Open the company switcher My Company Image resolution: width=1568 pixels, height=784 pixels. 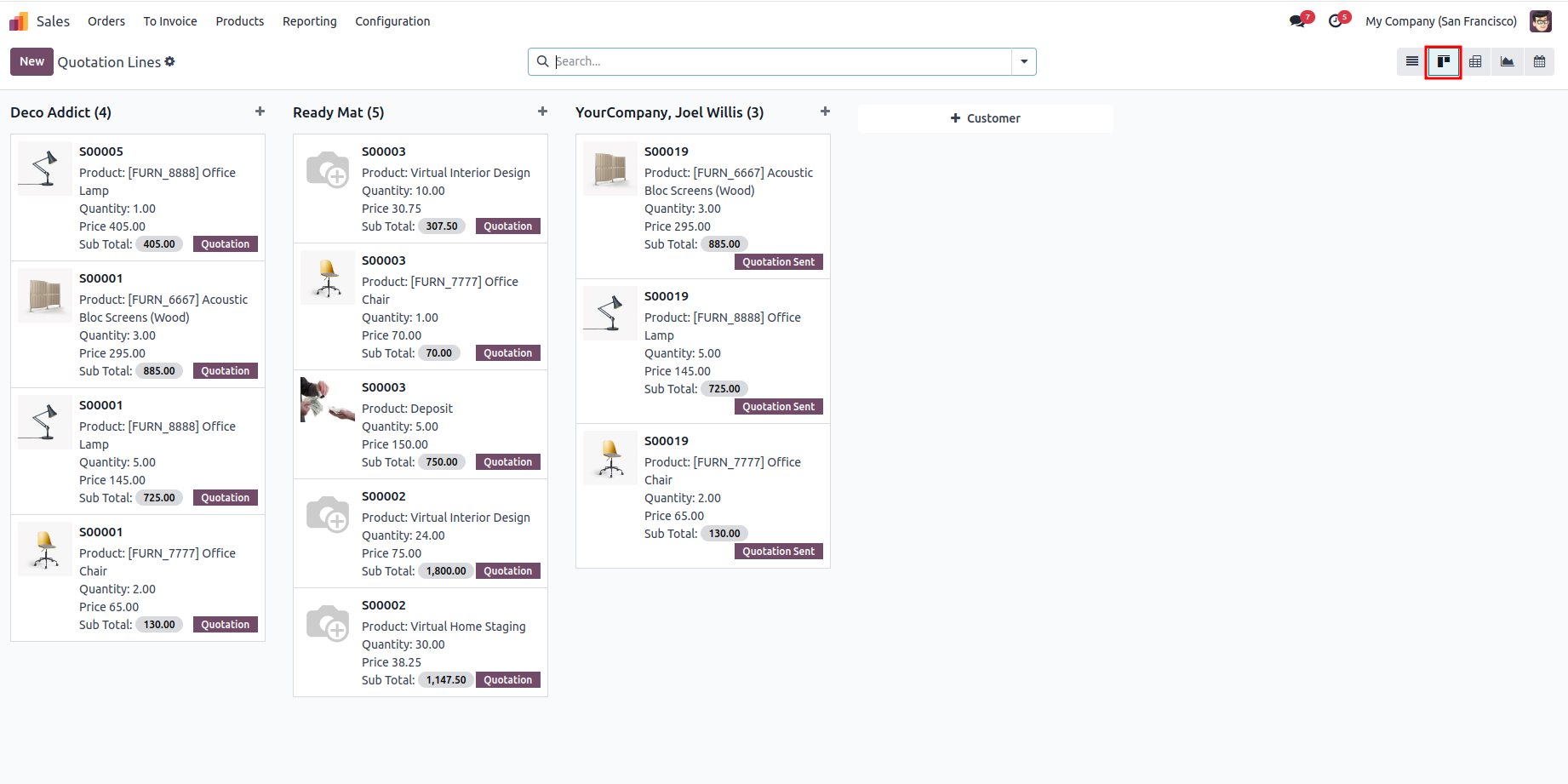coord(1440,21)
